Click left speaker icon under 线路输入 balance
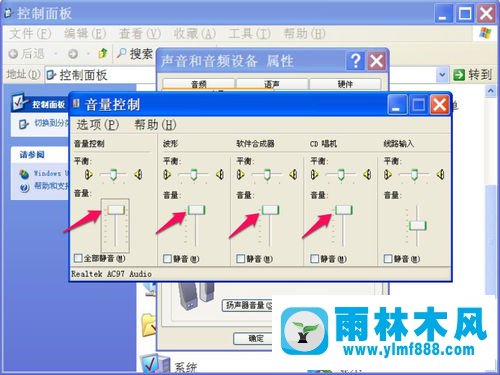The width and height of the screenshot is (500, 375). click(388, 174)
